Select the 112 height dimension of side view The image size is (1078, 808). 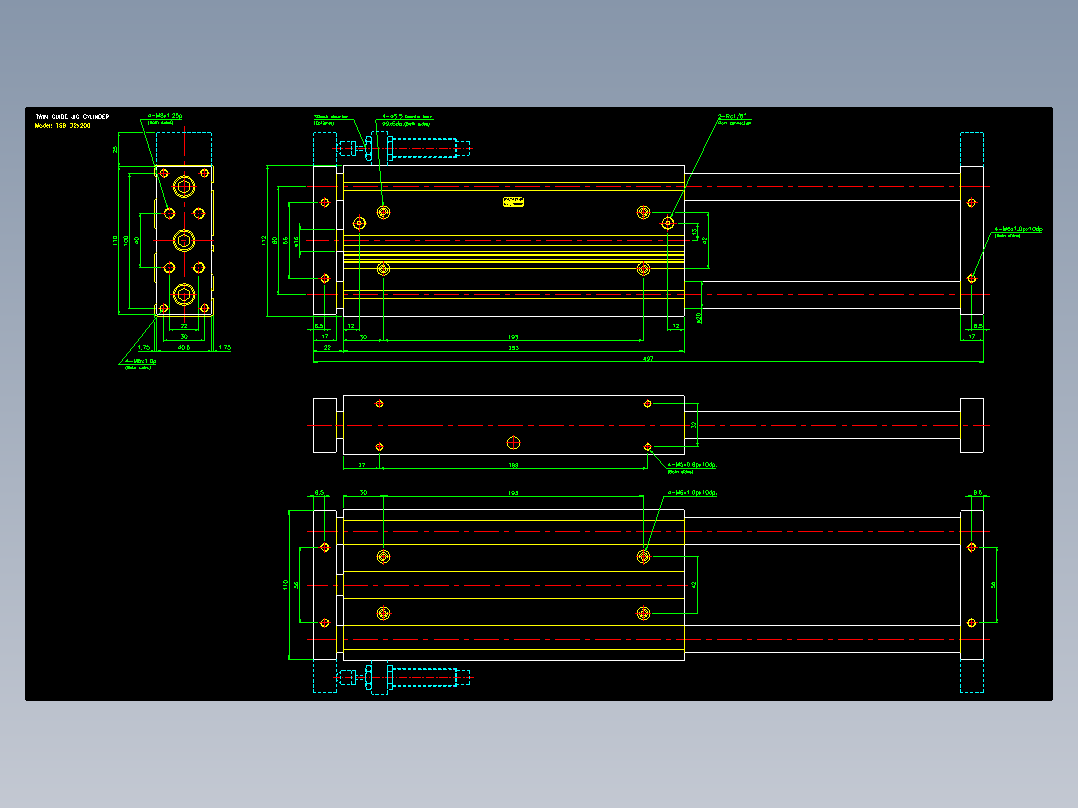click(263, 240)
